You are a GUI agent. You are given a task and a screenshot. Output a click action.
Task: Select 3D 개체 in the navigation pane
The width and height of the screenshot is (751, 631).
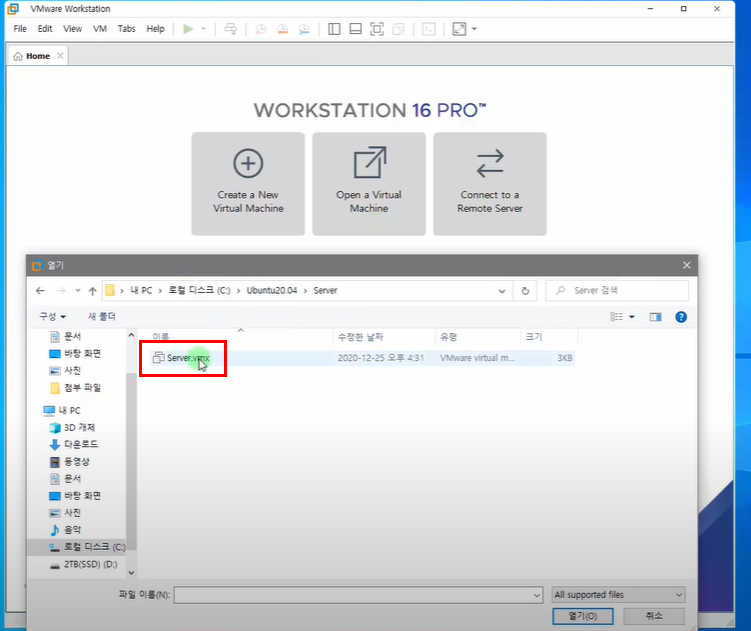click(x=72, y=427)
